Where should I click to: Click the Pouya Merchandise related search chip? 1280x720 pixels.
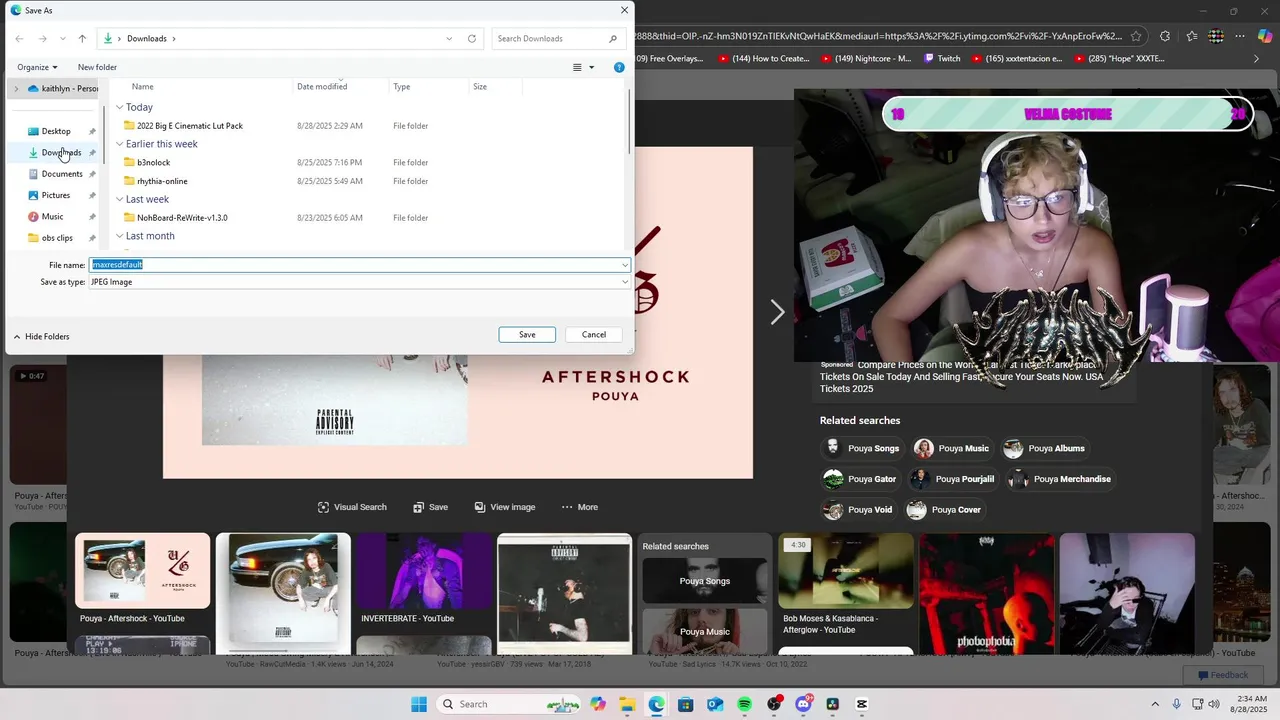coord(1061,479)
